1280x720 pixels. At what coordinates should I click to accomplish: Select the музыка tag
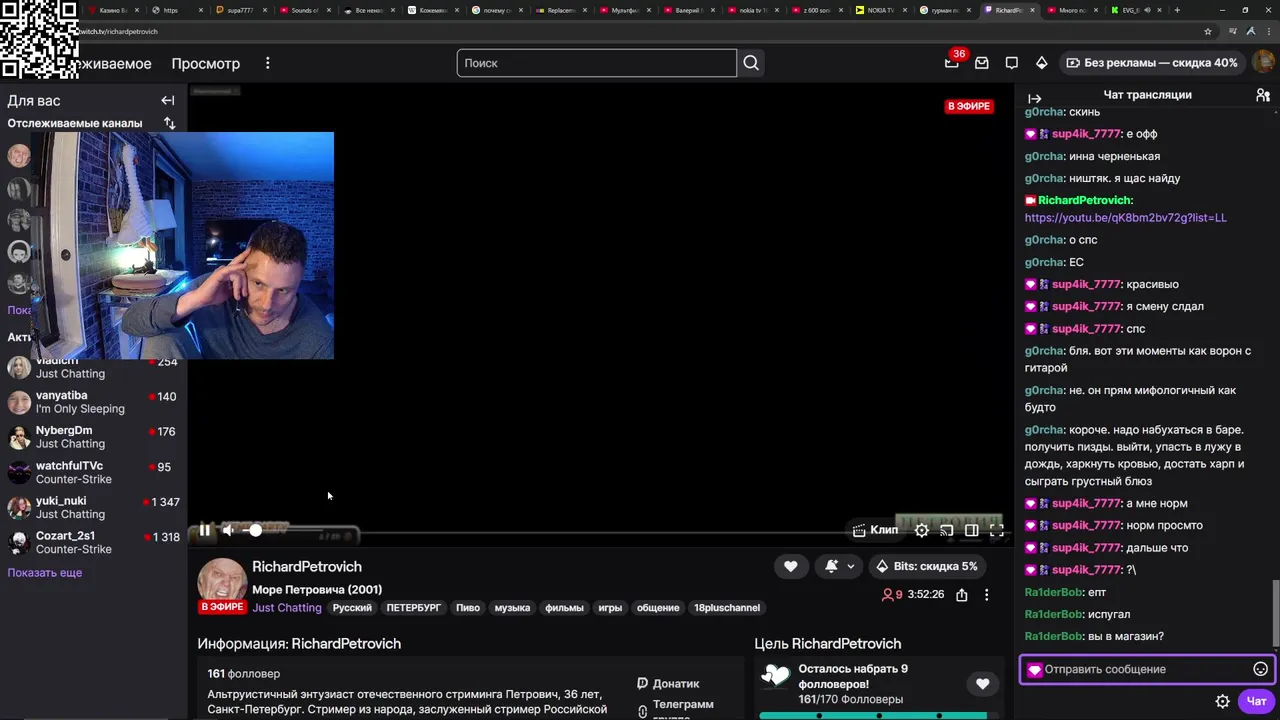coord(512,608)
